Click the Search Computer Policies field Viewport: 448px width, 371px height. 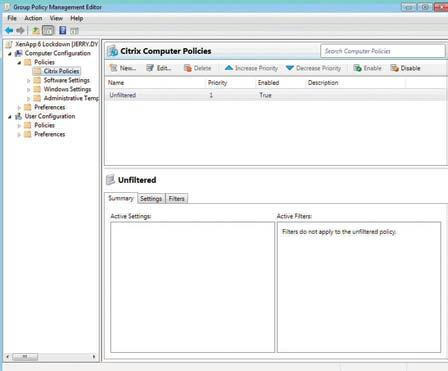[383, 51]
